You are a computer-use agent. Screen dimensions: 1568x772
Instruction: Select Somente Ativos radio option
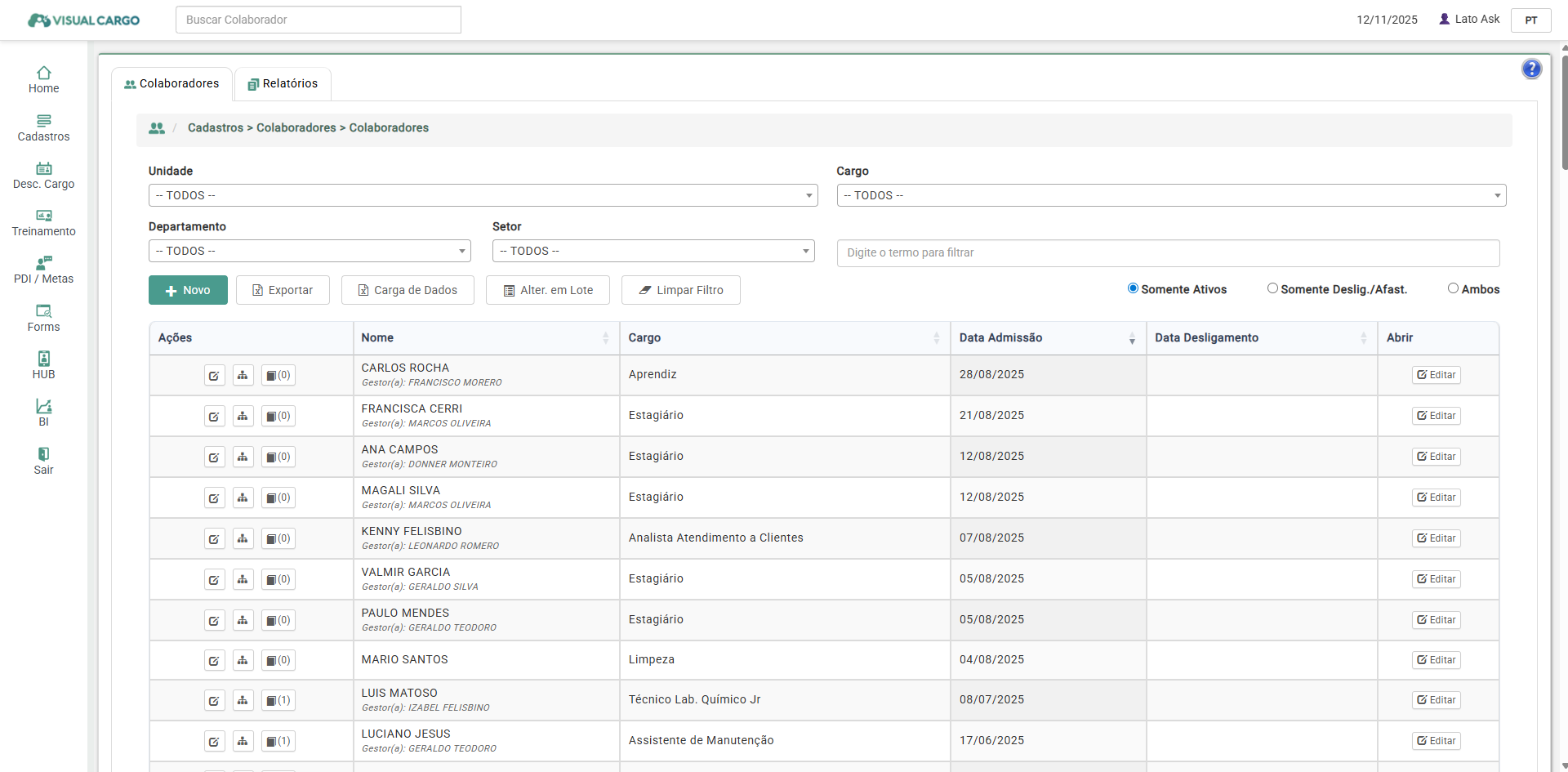(x=1133, y=288)
